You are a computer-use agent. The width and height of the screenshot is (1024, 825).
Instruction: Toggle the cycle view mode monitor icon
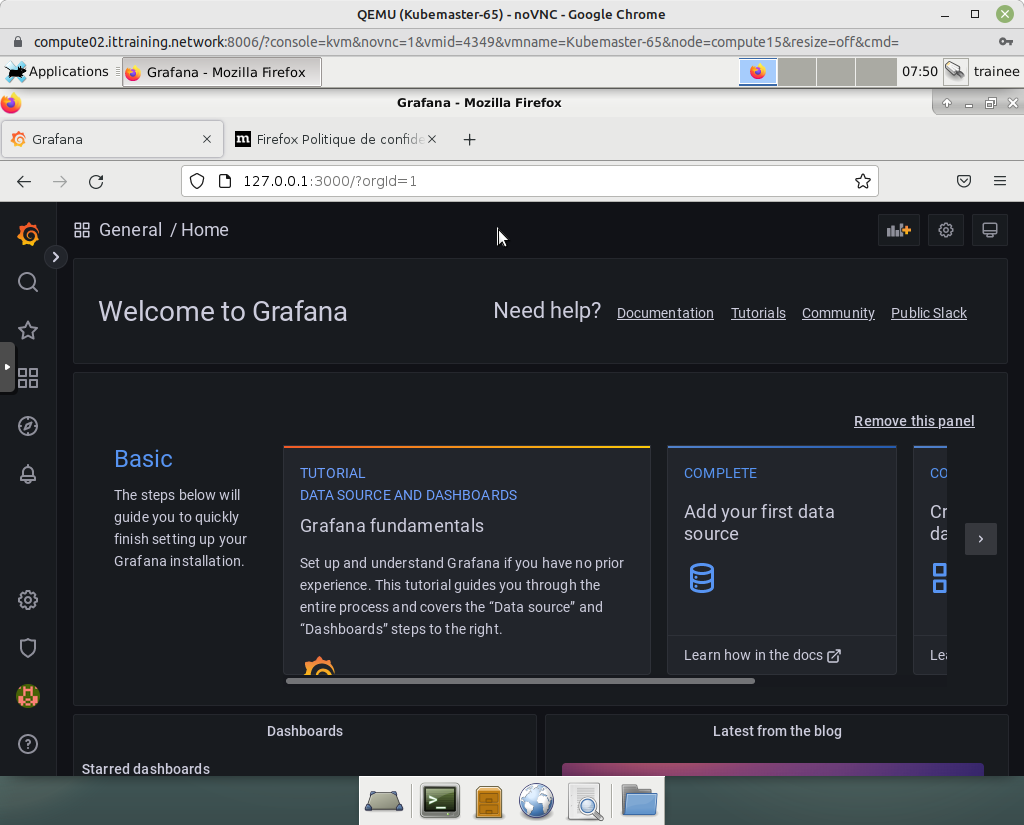990,230
